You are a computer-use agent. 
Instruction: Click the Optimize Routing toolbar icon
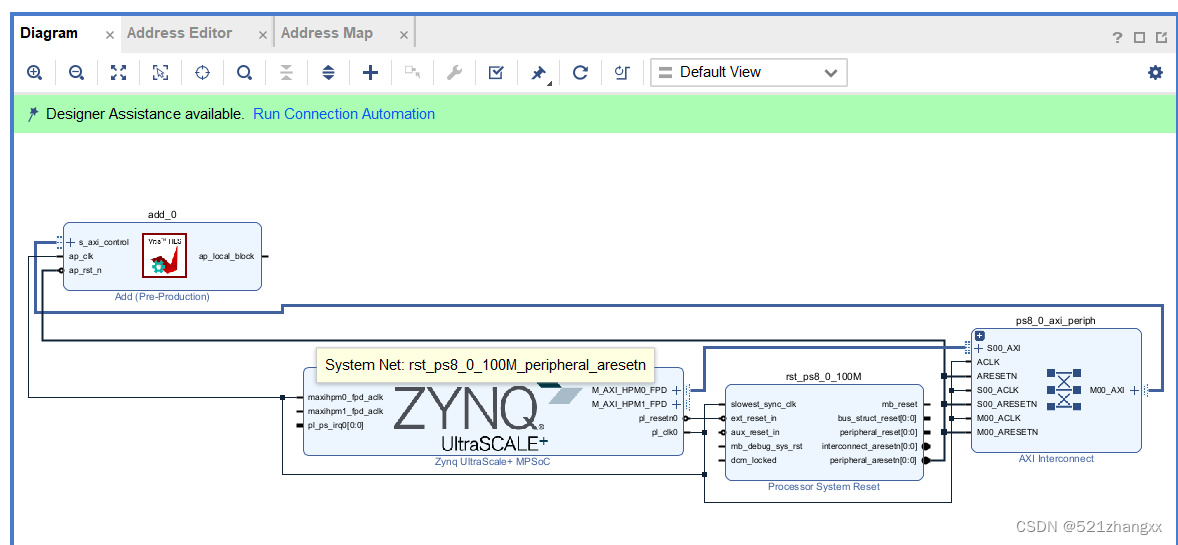coord(621,73)
